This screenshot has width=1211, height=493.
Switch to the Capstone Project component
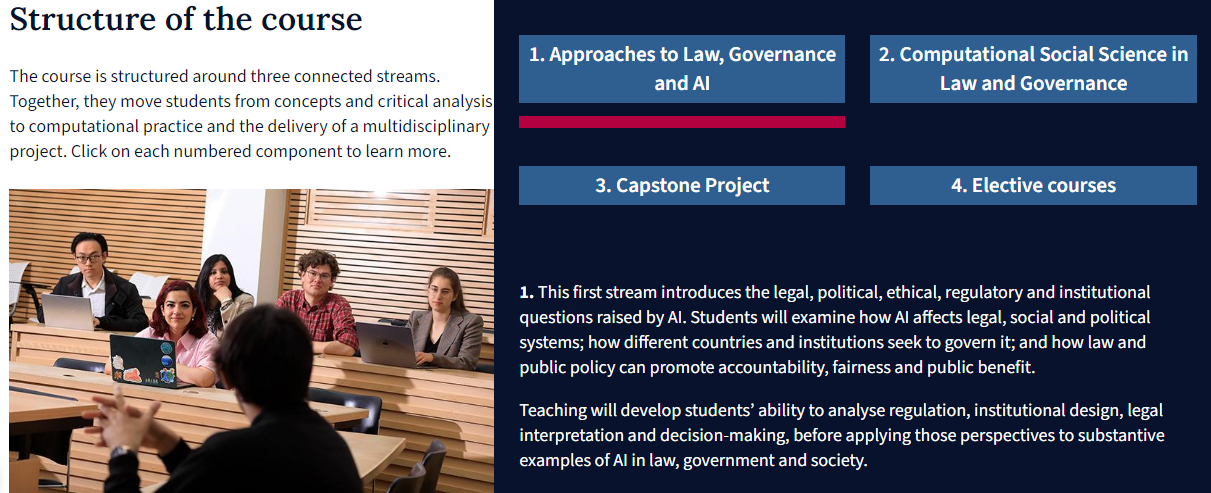tap(682, 185)
